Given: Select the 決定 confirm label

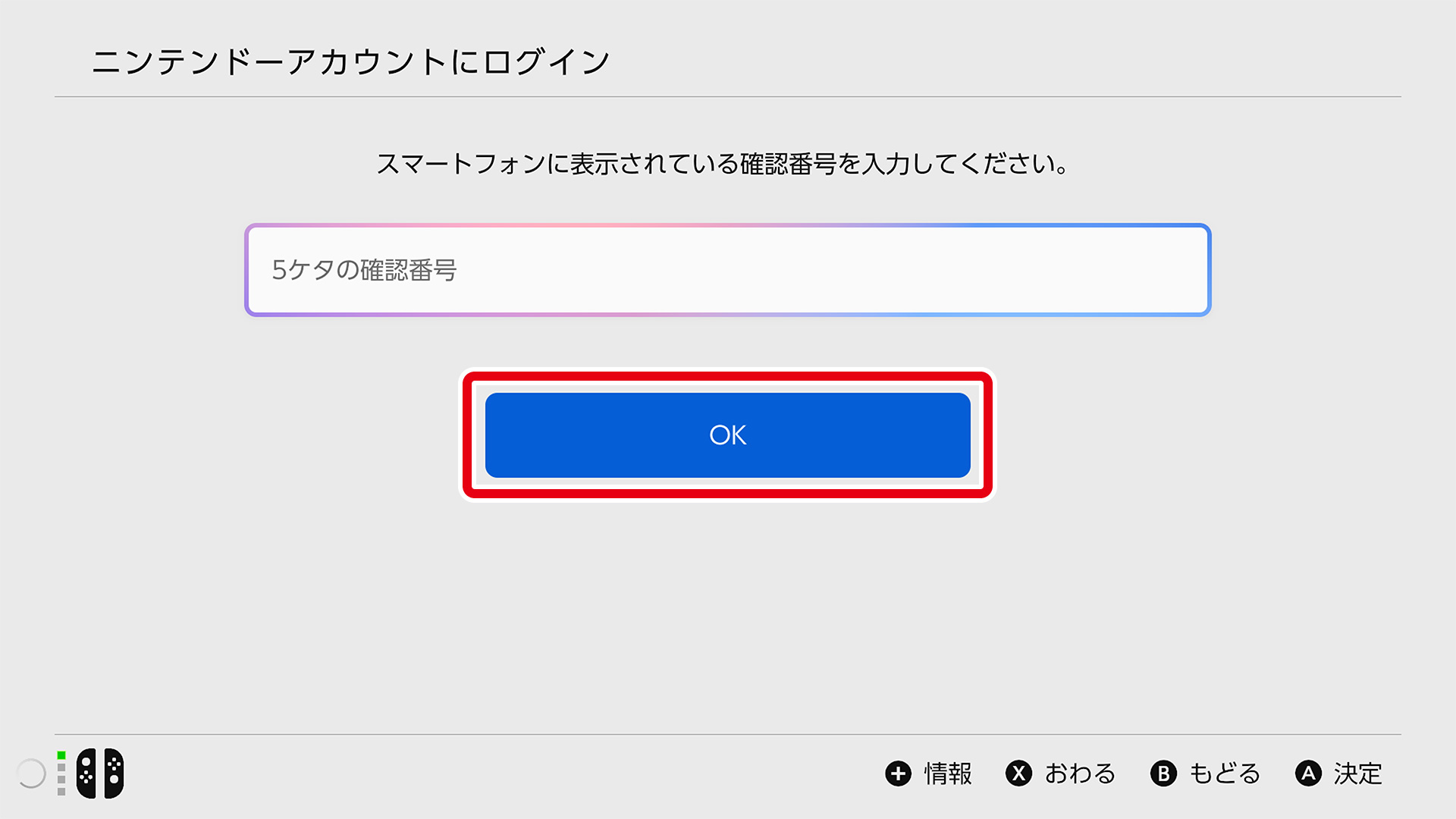Looking at the screenshot, I should [x=1358, y=773].
